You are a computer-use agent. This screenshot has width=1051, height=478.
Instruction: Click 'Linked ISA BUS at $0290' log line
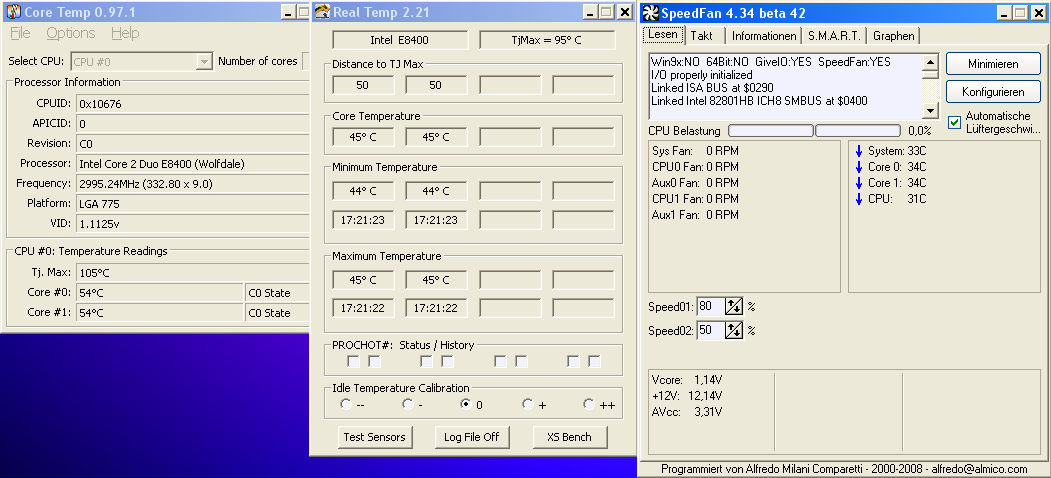coord(713,88)
